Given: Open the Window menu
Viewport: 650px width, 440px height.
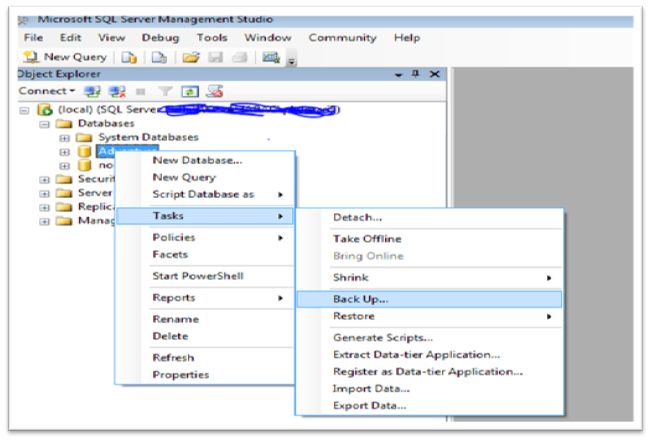Looking at the screenshot, I should (x=268, y=38).
